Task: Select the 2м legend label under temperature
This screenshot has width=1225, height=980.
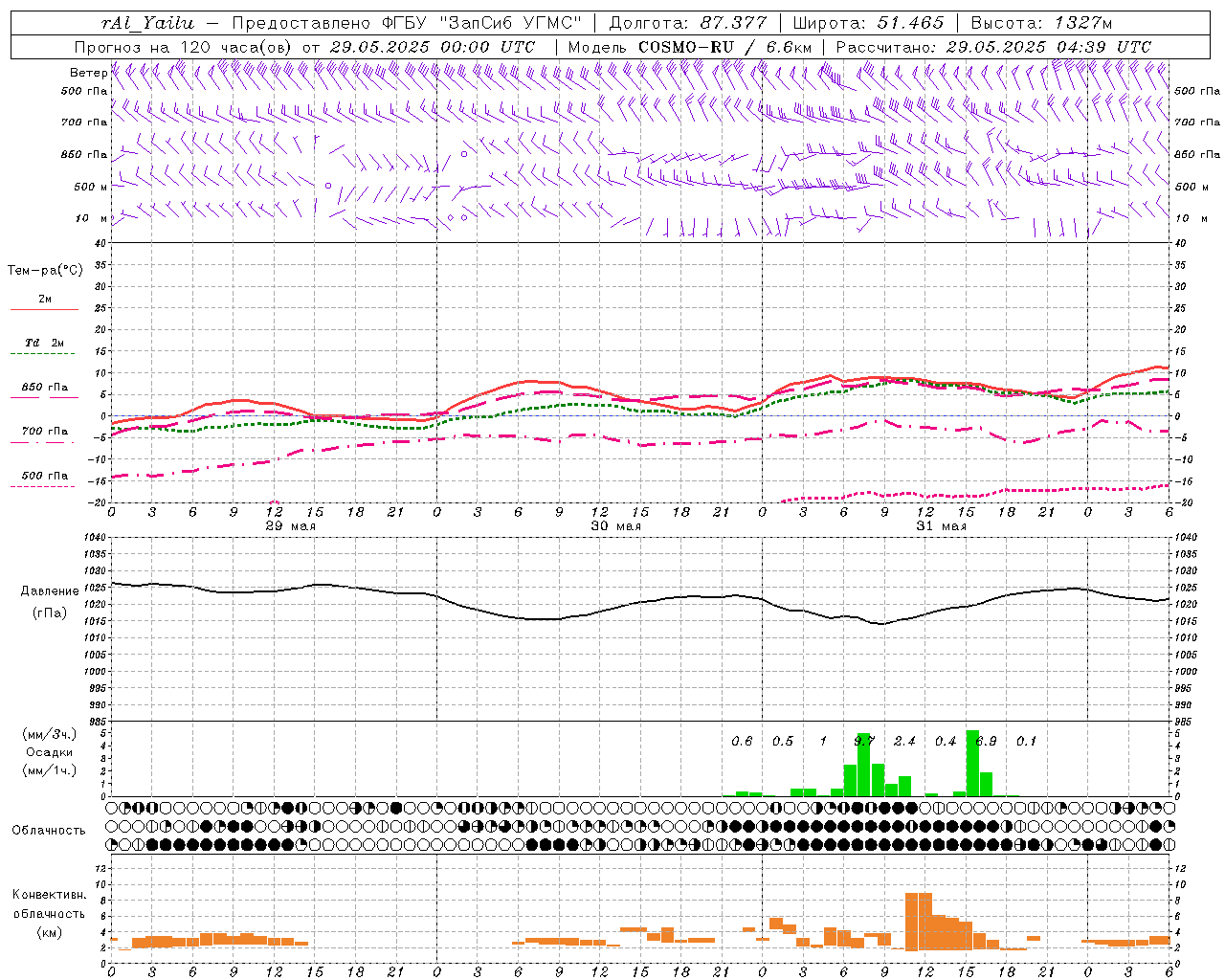Action: coord(45,299)
